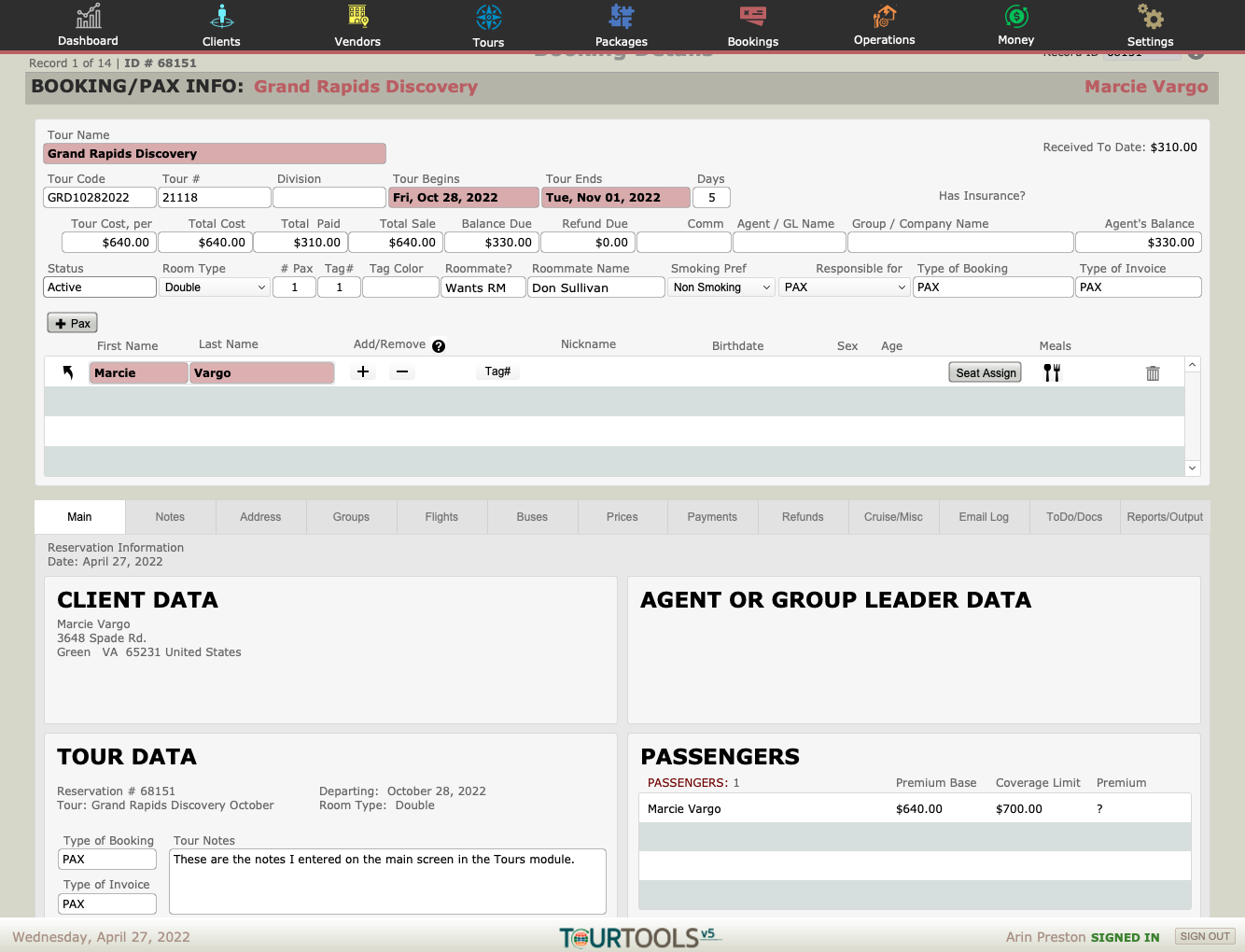Open the Clients module icon
1245x952 pixels.
(221, 16)
